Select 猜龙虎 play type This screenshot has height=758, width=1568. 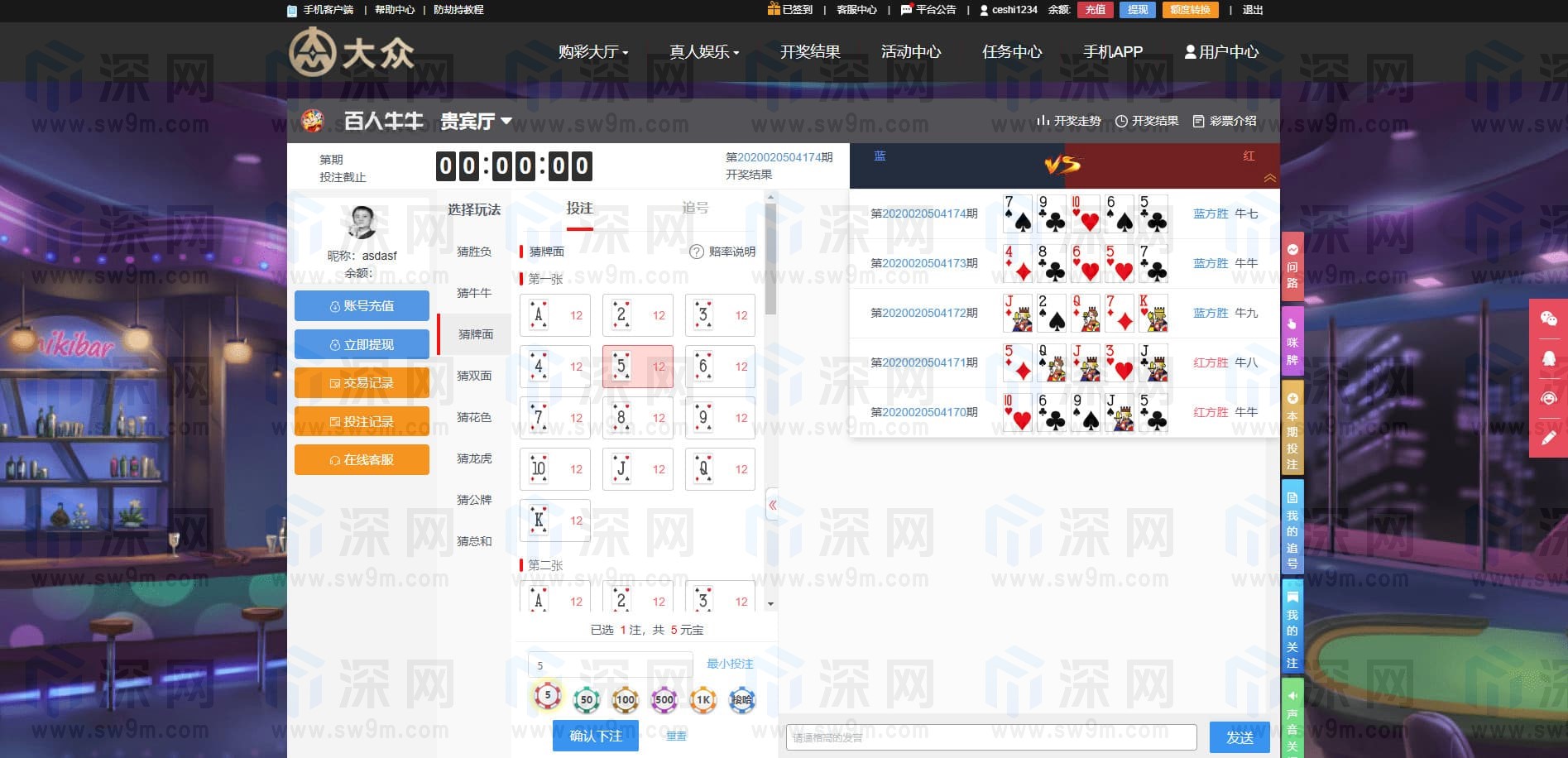474,458
